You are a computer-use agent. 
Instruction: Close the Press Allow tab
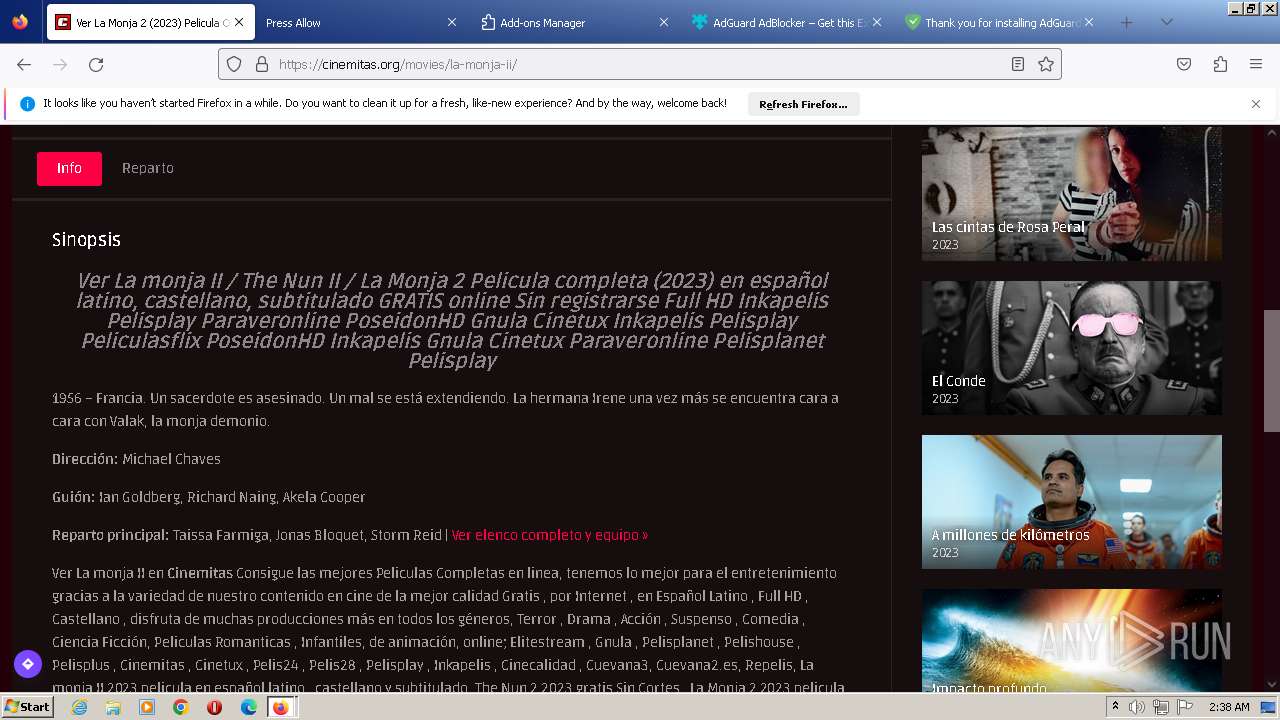(451, 22)
